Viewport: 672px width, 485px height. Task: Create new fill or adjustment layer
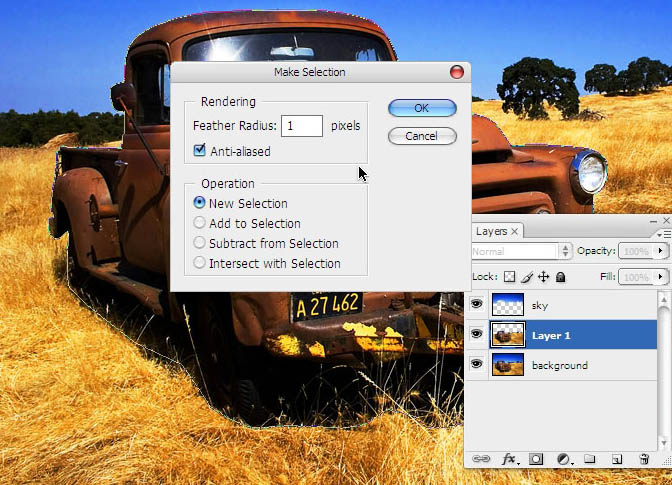564,459
